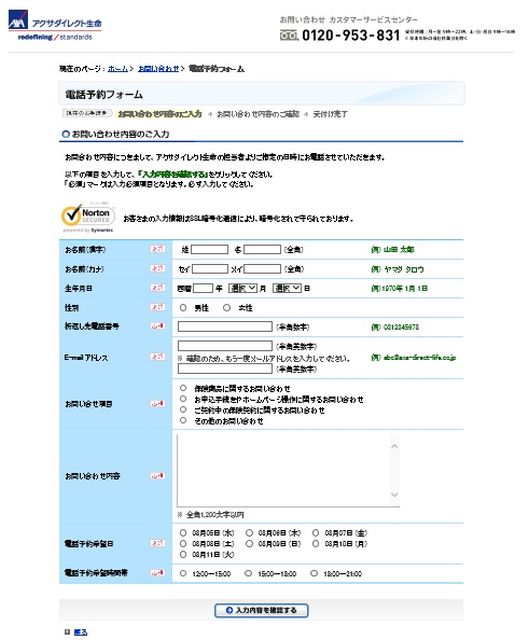Click the free-dial icon beside 0120-953-831
The image size is (529, 640).
coord(289,35)
